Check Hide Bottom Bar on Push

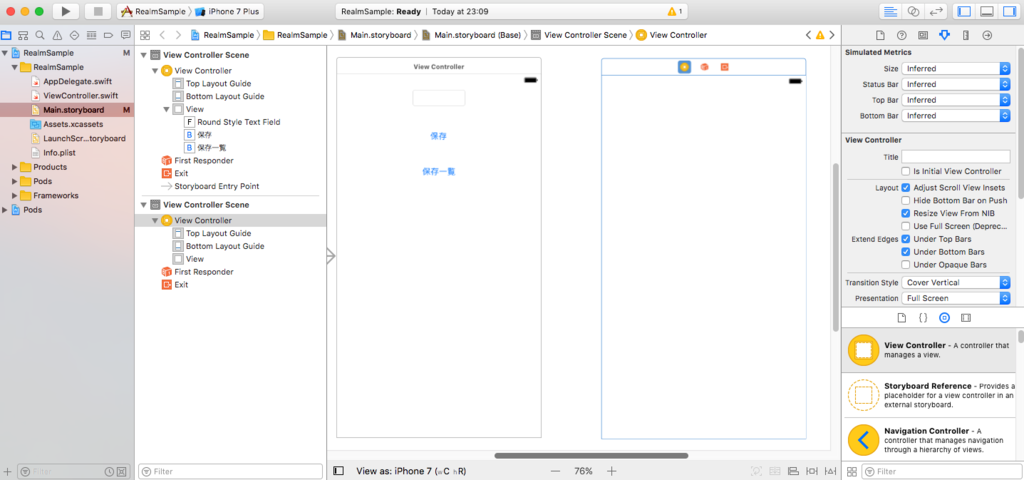[x=906, y=200]
